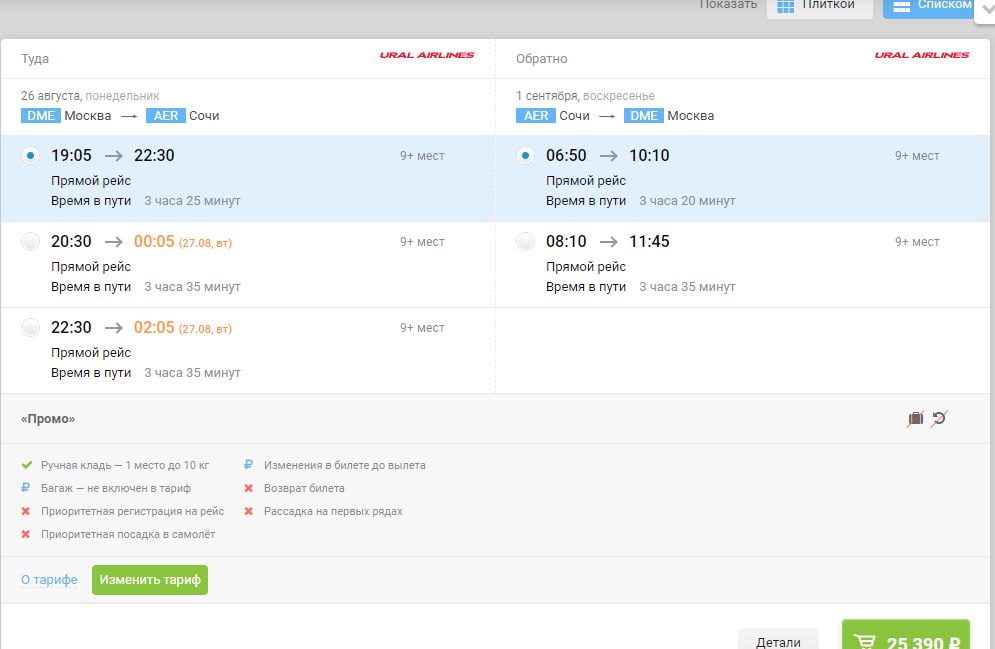Switch to Плиткой tile view

click(819, 6)
